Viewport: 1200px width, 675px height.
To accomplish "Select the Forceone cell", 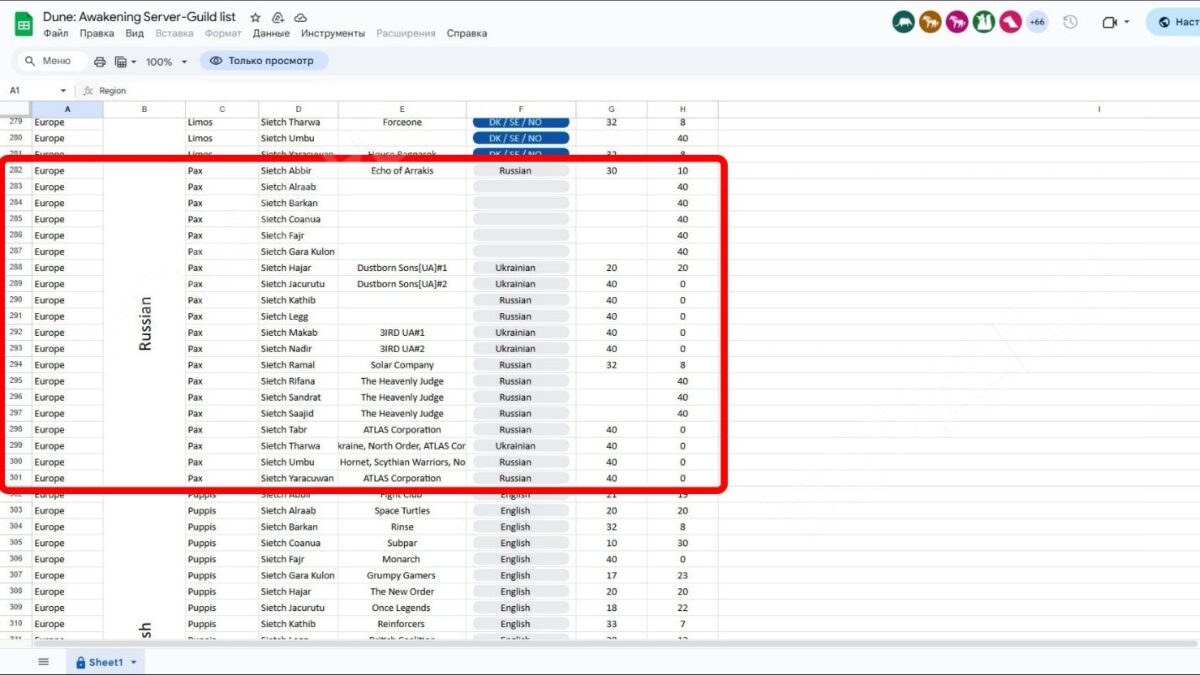I will pos(402,122).
